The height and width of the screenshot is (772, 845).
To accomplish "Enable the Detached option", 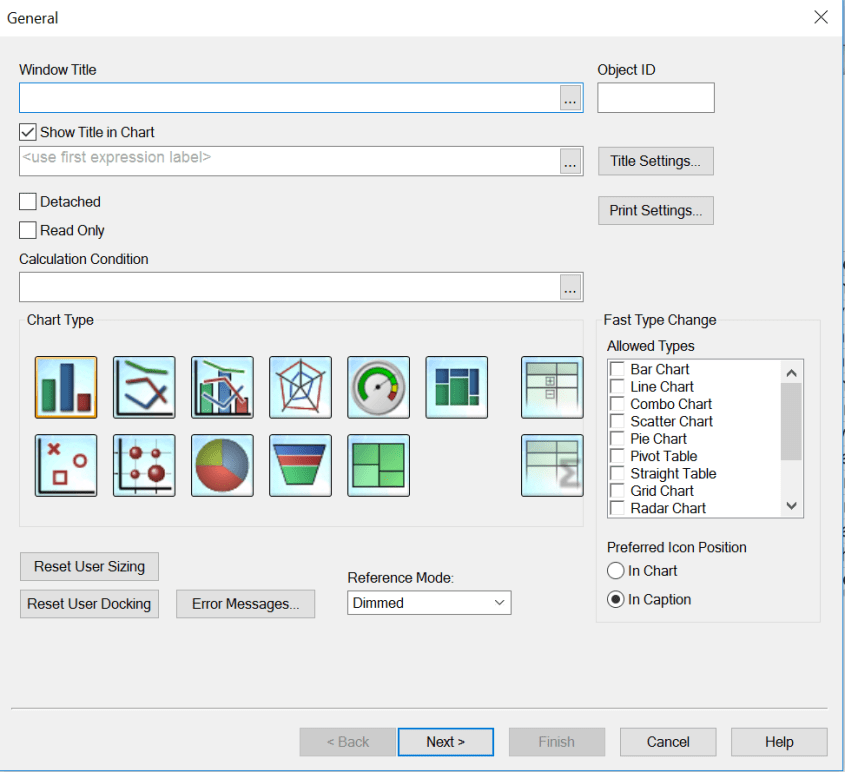I will point(26,201).
